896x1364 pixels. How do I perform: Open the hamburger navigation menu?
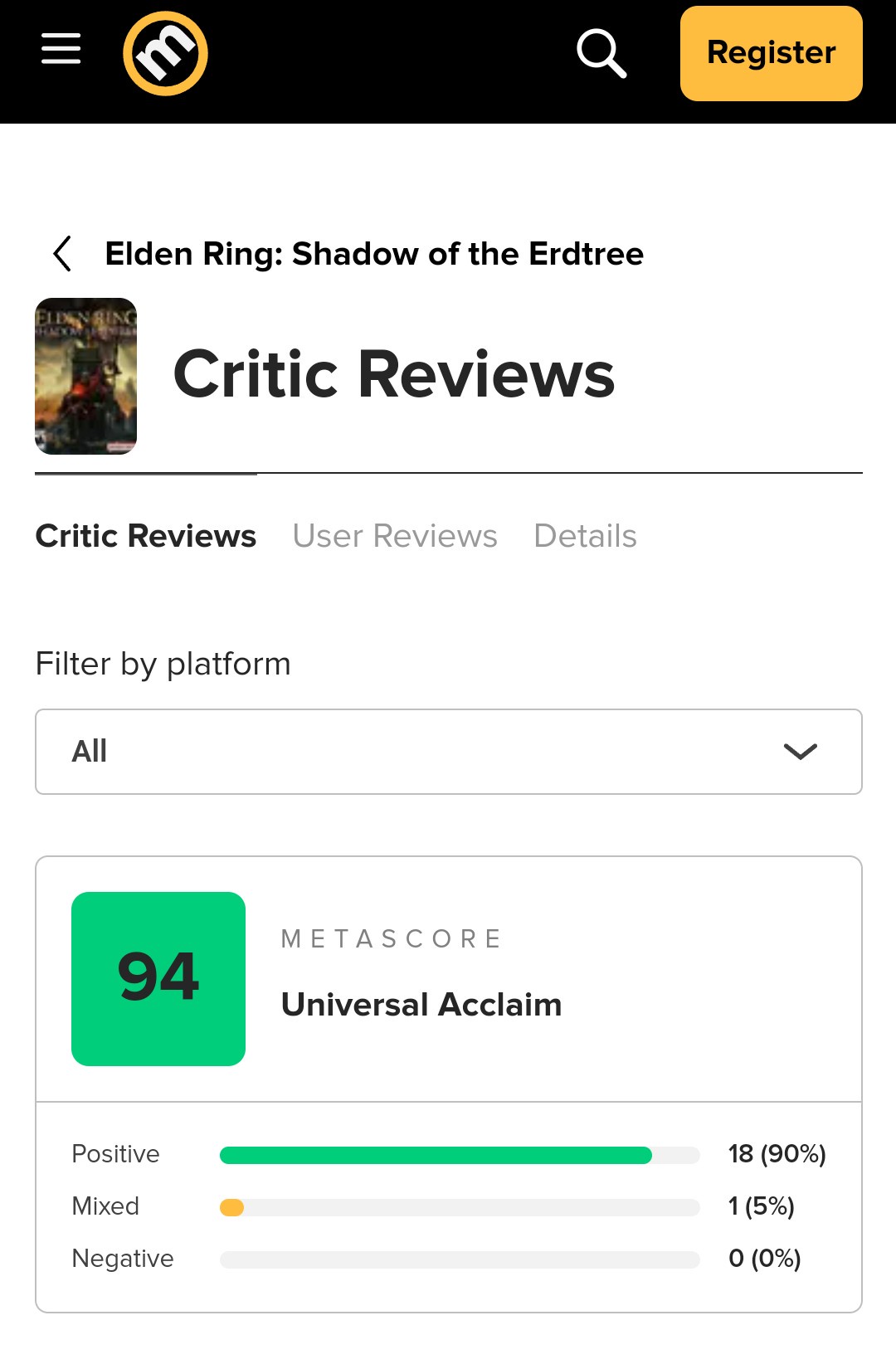click(61, 50)
